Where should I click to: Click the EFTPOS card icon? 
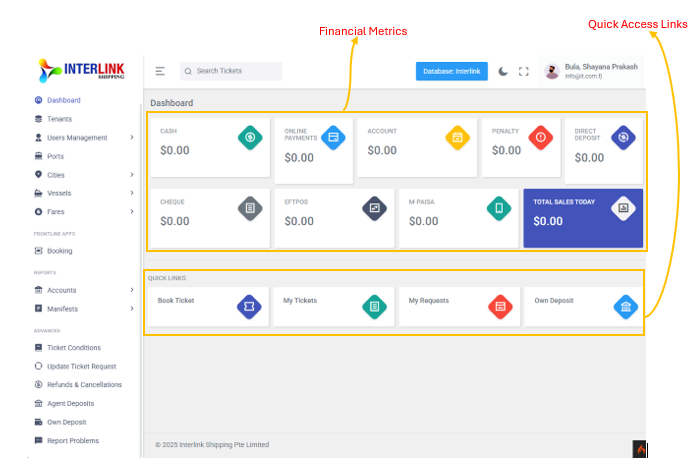(374, 208)
